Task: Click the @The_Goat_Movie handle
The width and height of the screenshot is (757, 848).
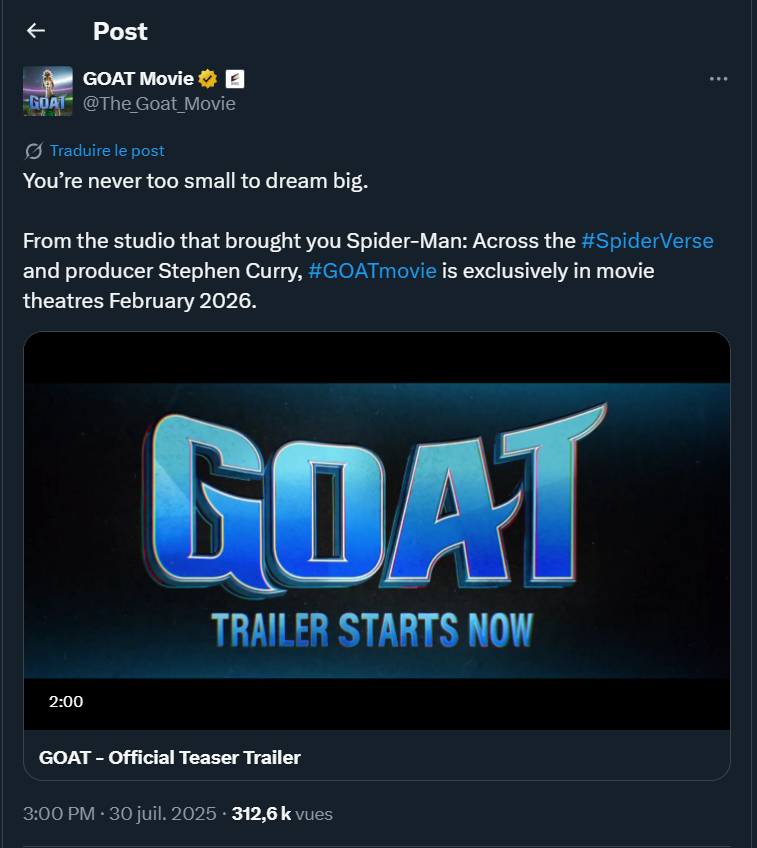Action: point(159,103)
